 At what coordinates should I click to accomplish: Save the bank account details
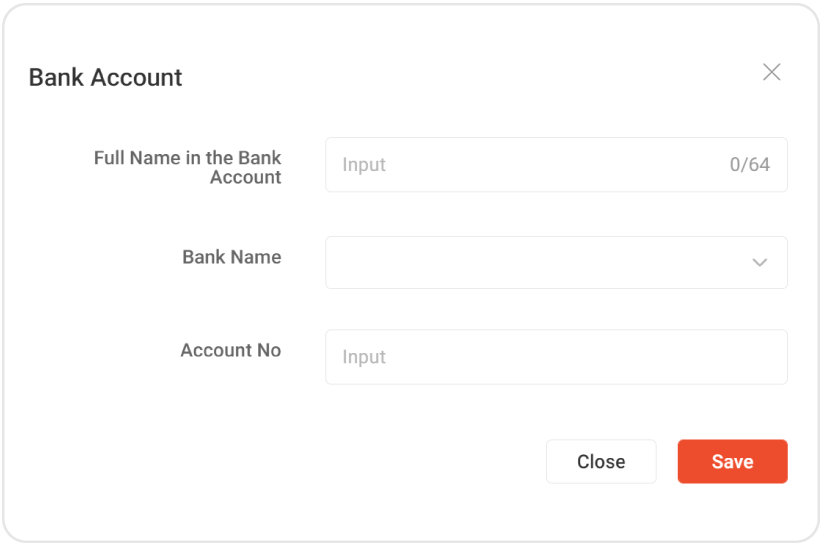(x=732, y=461)
